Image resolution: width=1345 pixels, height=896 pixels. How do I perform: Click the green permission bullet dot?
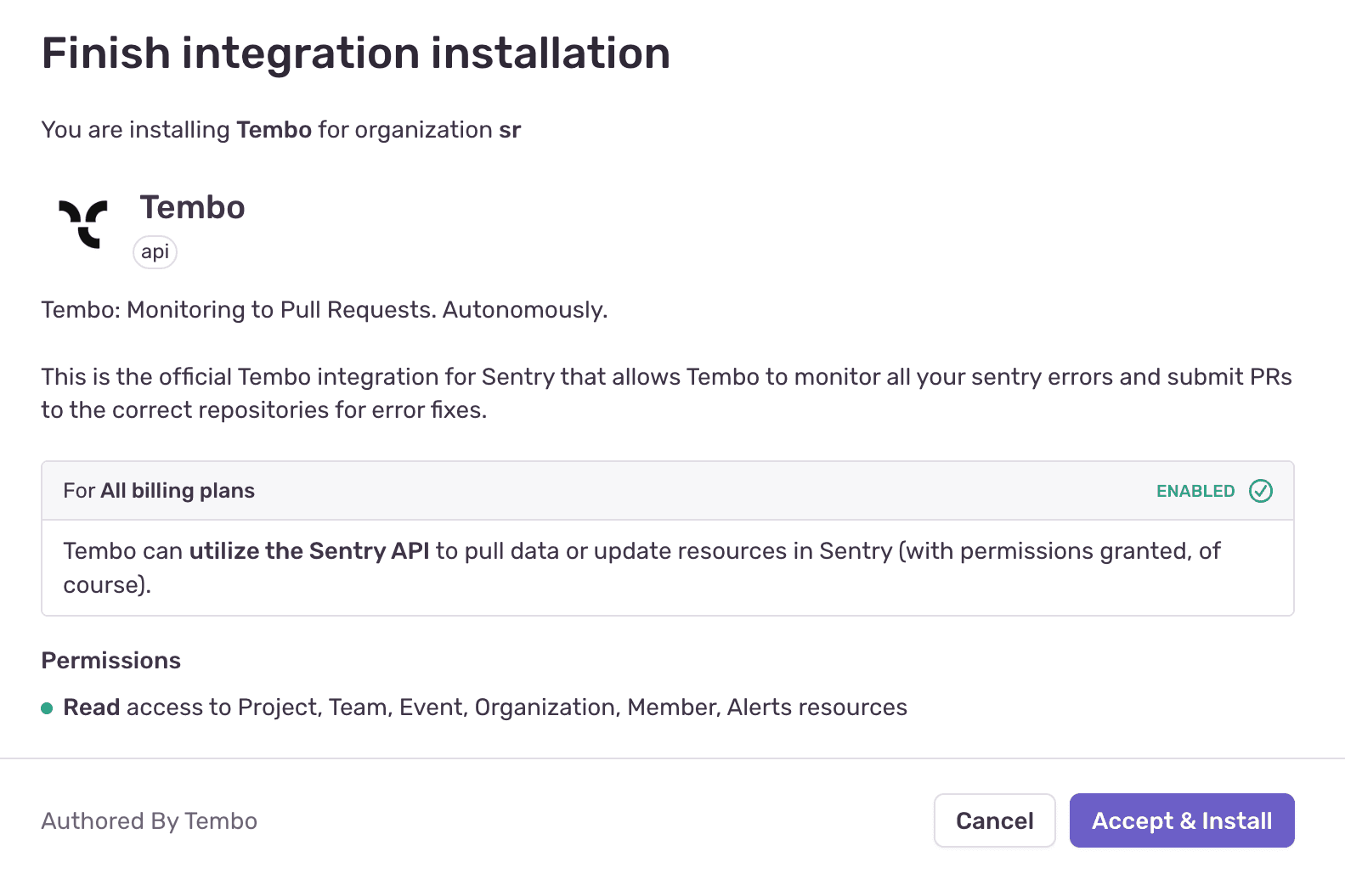(47, 708)
